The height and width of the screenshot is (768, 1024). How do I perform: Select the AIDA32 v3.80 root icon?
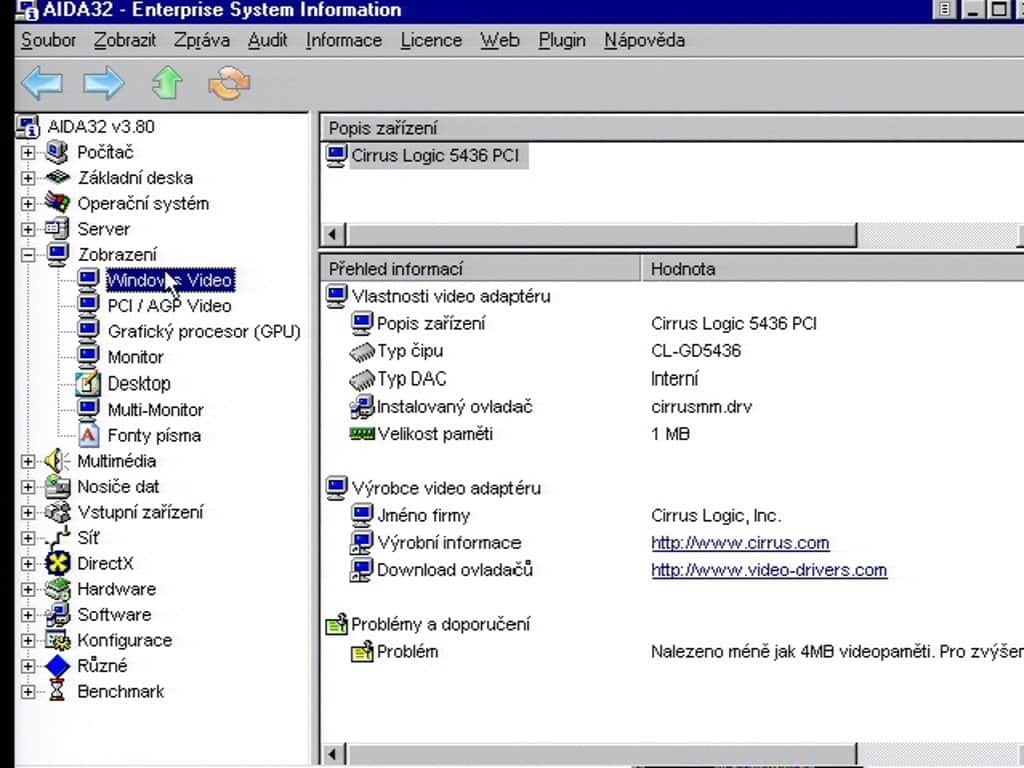point(27,127)
